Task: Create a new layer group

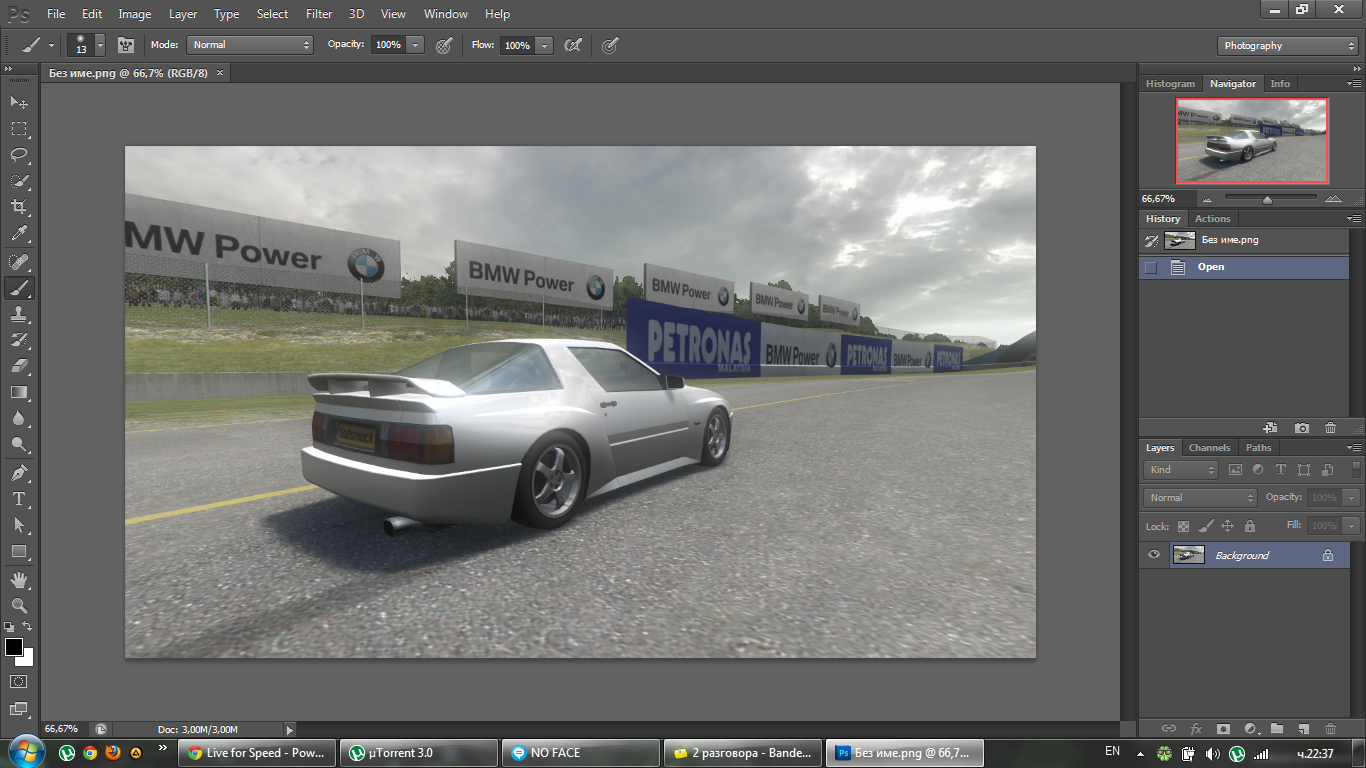Action: coord(1277,729)
